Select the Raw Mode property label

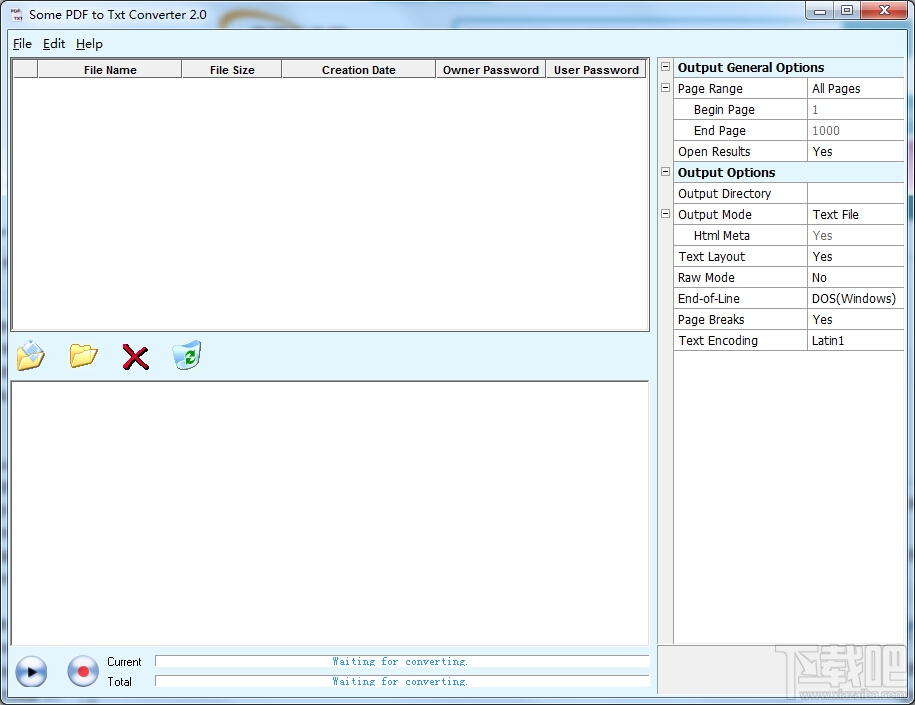(706, 278)
